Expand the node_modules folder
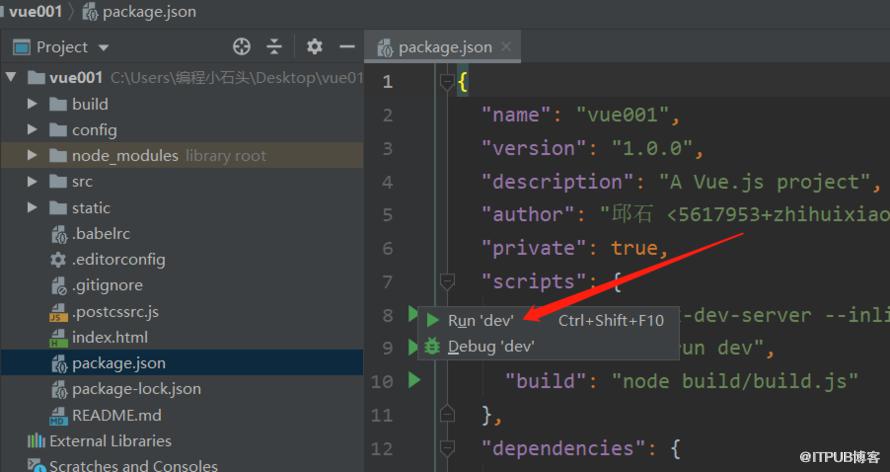This screenshot has height=472, width=890. (32, 155)
